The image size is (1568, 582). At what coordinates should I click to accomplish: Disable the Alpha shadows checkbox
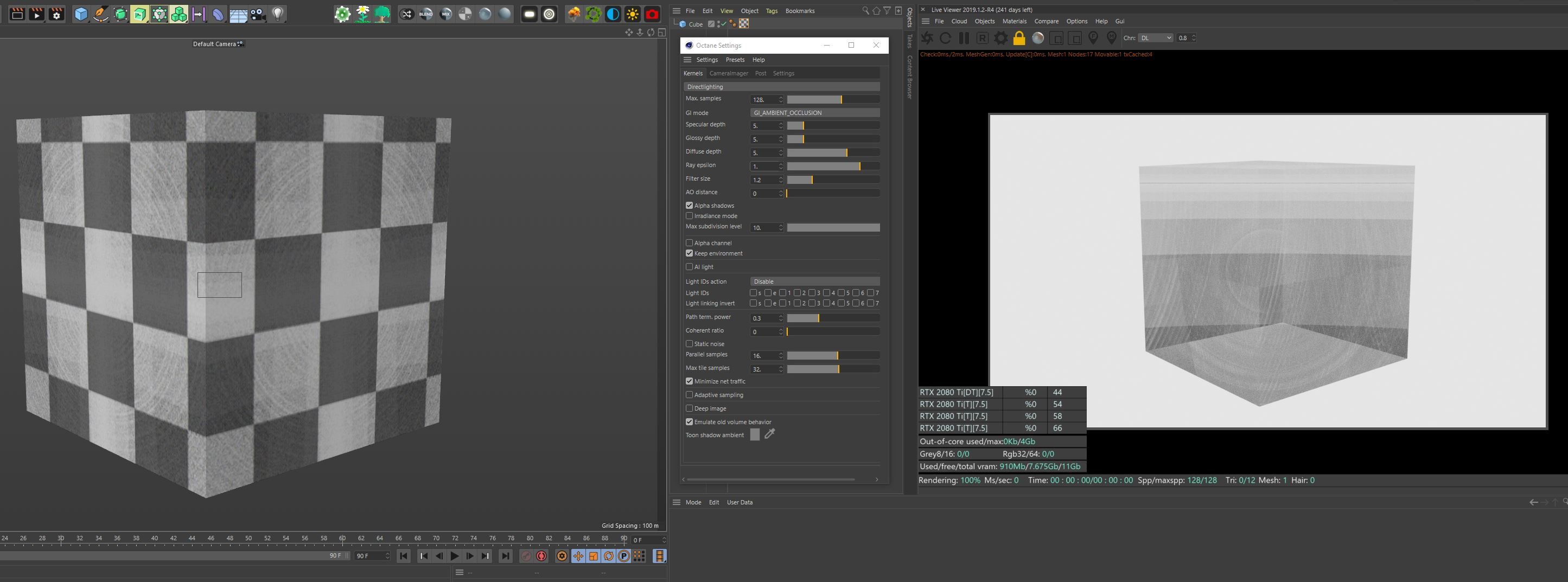689,206
